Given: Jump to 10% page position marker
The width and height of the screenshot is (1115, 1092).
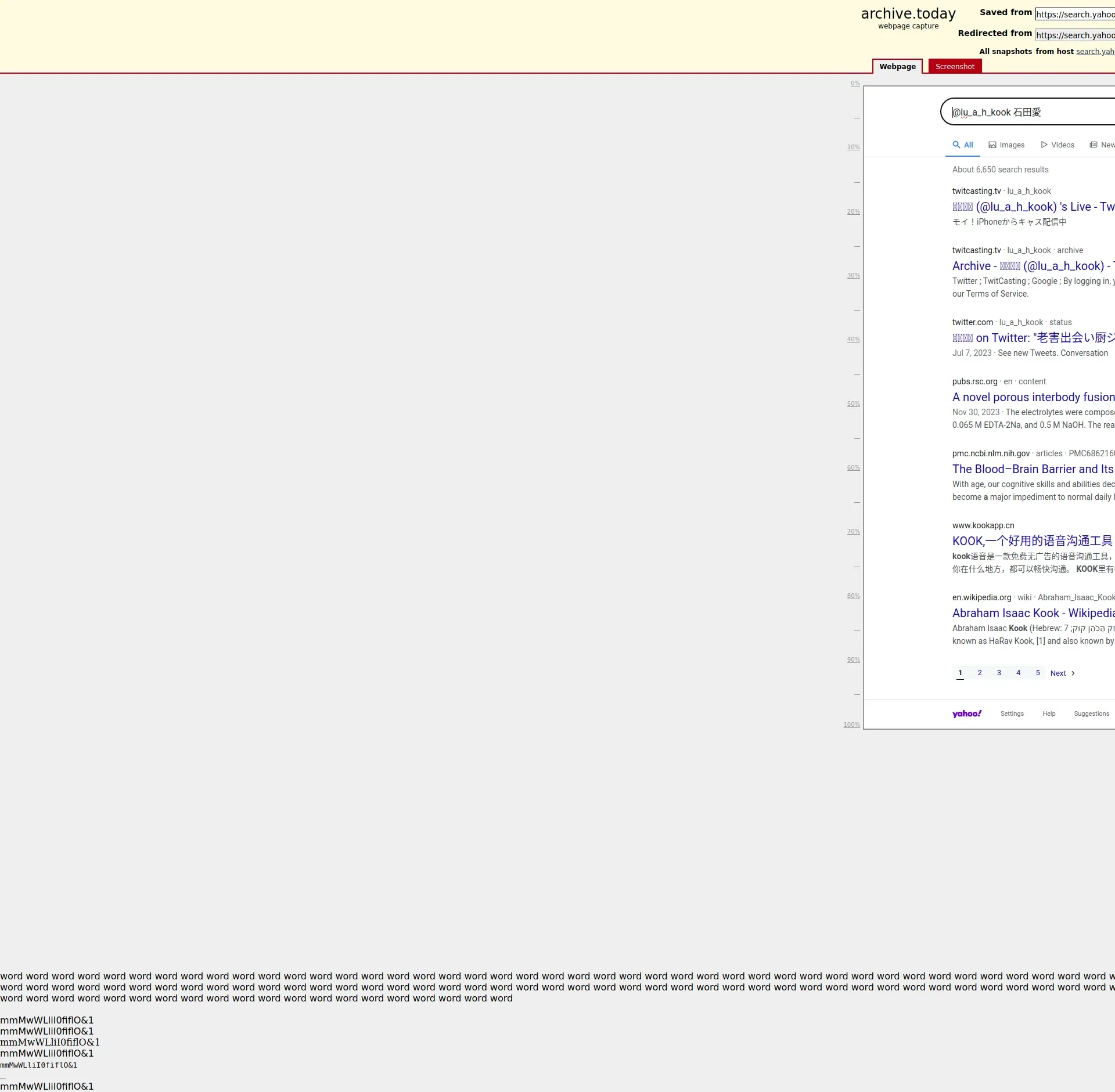Looking at the screenshot, I should [x=853, y=147].
